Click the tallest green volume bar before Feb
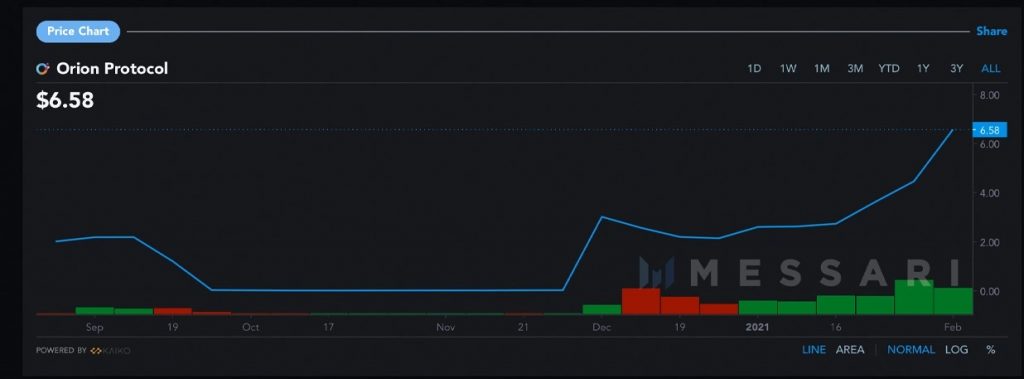This screenshot has width=1024, height=379. click(914, 297)
